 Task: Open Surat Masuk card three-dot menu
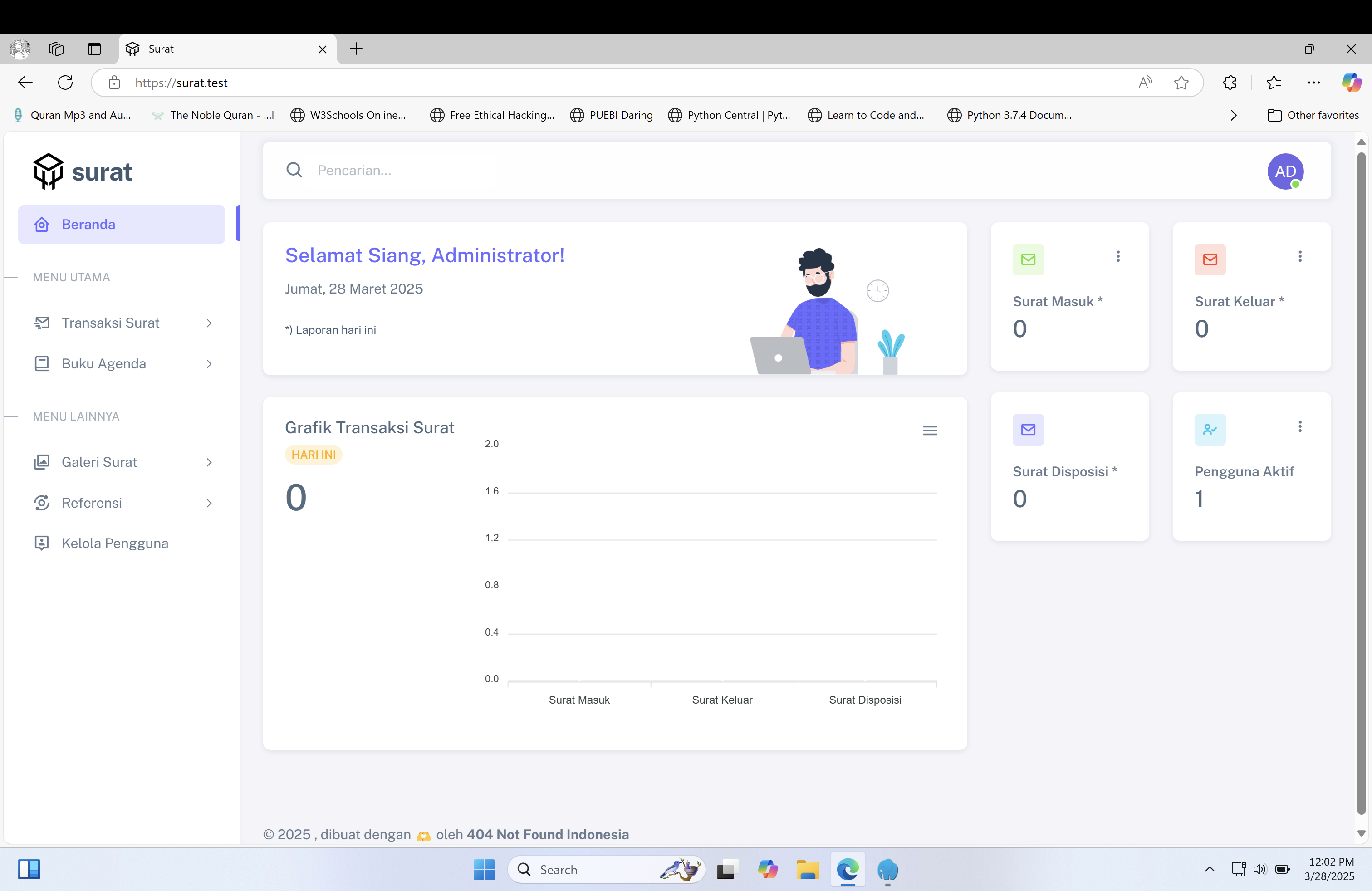click(x=1118, y=256)
